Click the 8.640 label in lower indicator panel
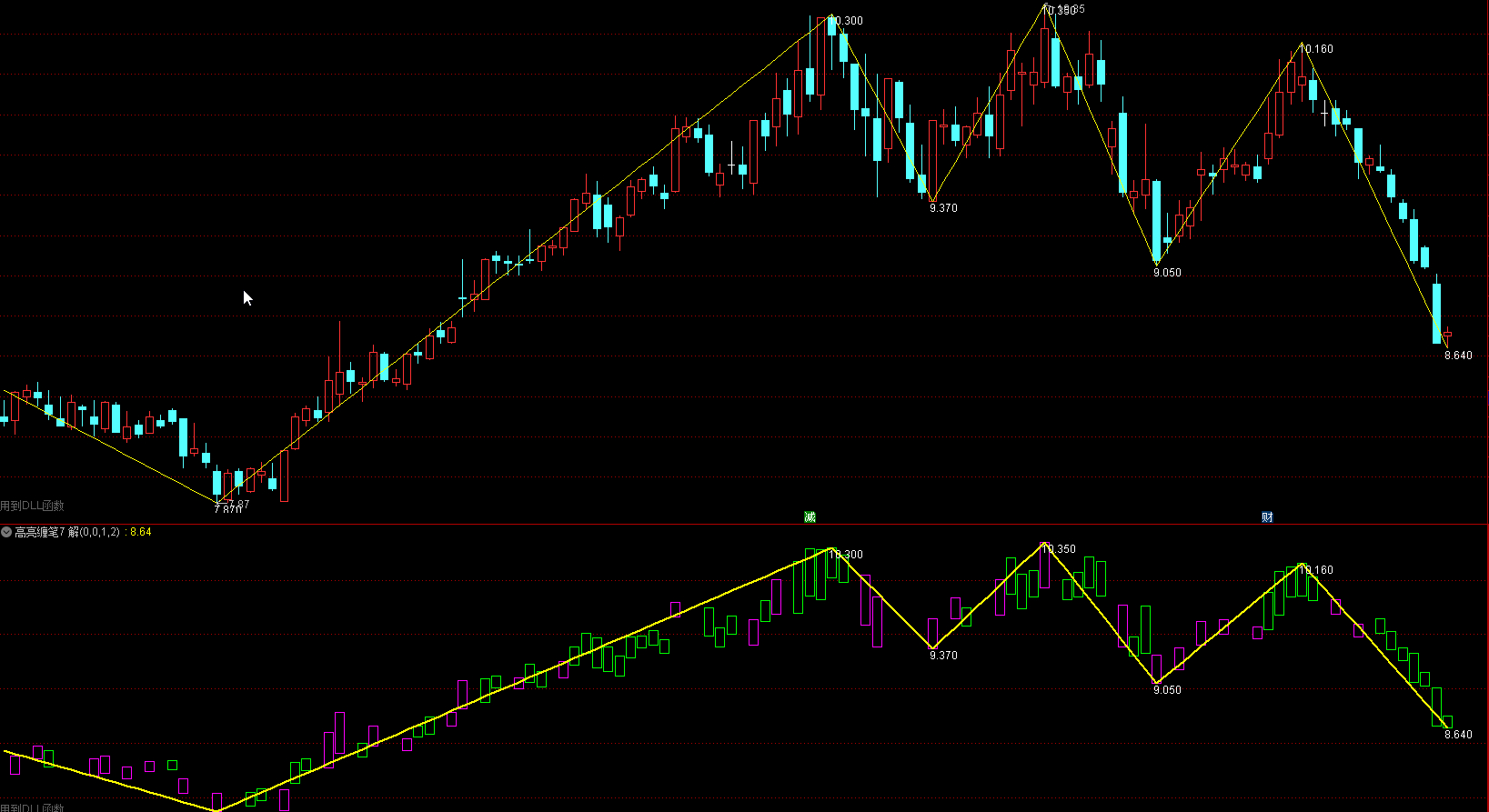Screen dimensions: 1489x812 [x=1458, y=735]
